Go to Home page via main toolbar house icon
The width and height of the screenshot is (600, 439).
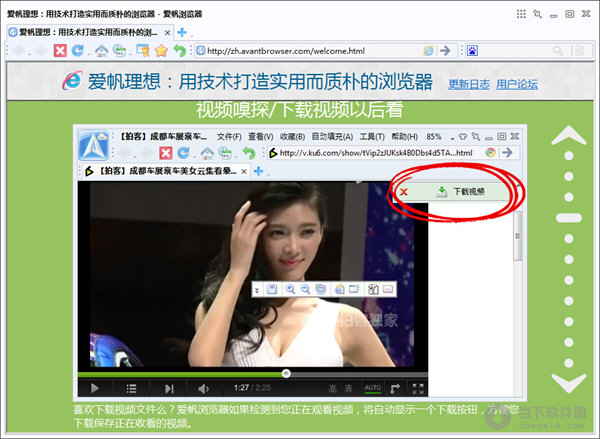[101, 51]
